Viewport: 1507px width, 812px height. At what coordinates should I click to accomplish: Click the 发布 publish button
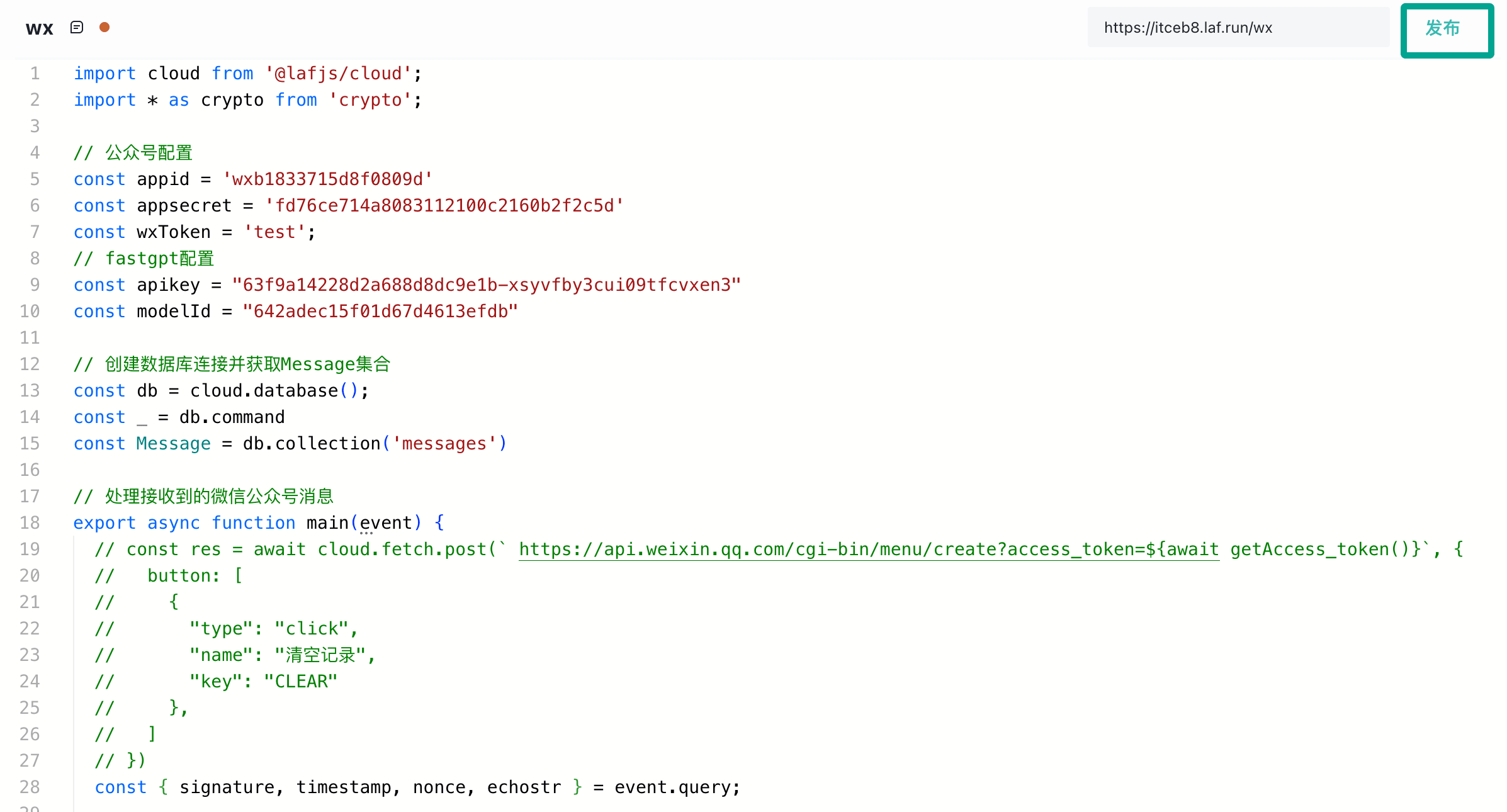1446,30
